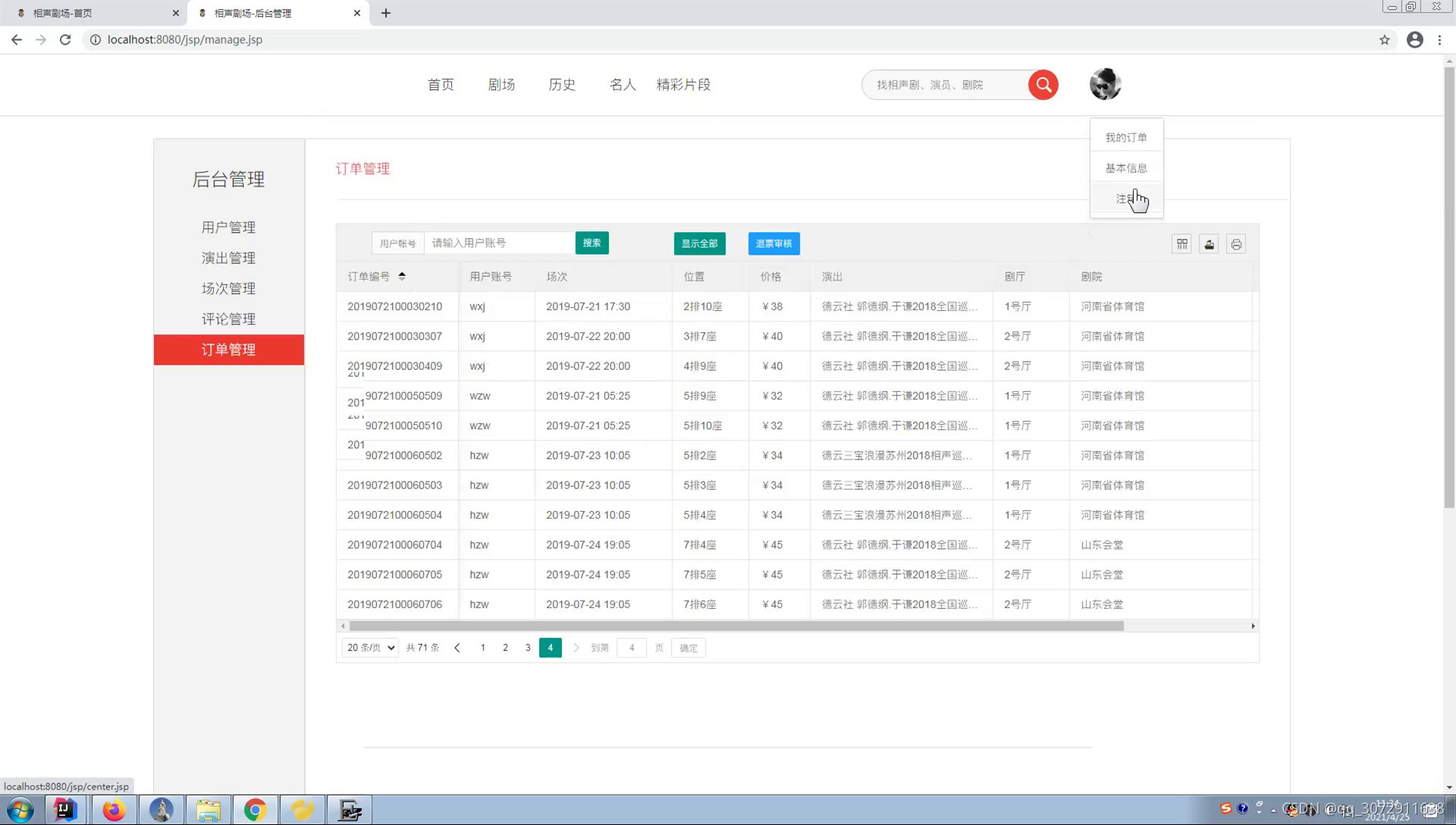Select 基本信息 from avatar dropdown

click(1126, 168)
